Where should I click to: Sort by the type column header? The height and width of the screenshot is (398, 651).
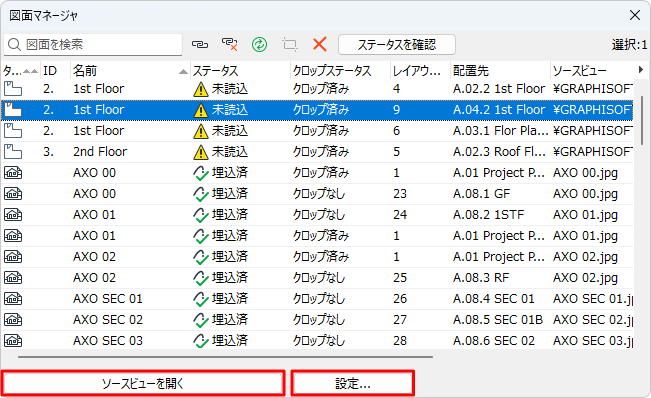tap(20, 71)
